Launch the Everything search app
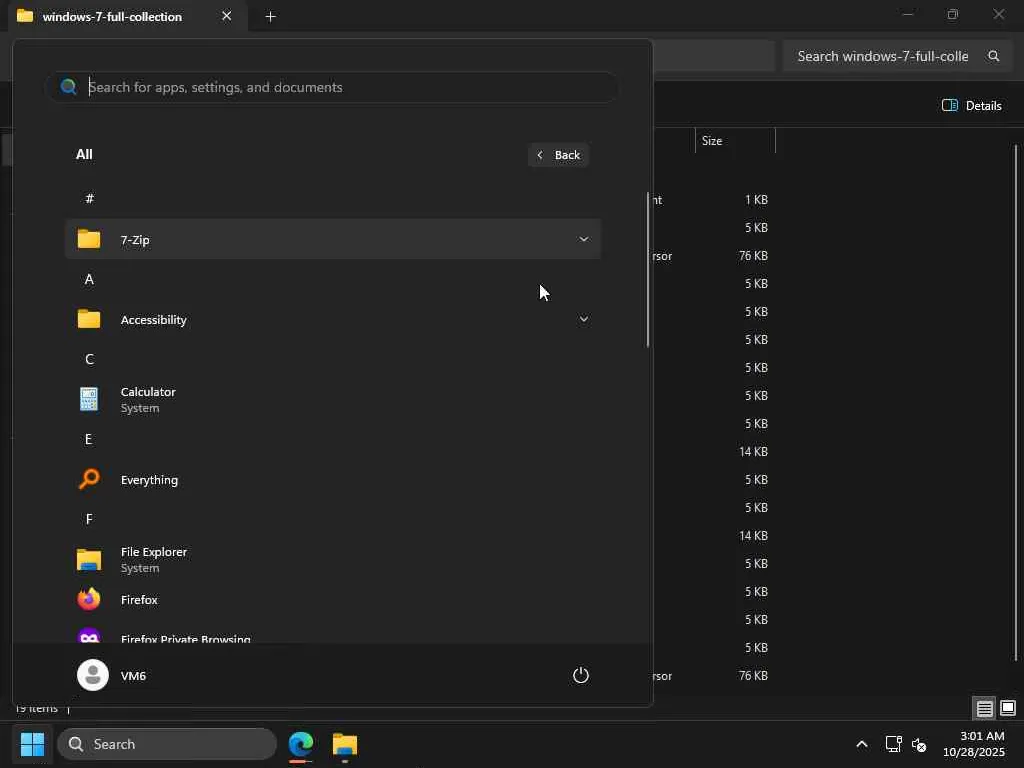The width and height of the screenshot is (1024, 768). pos(332,479)
